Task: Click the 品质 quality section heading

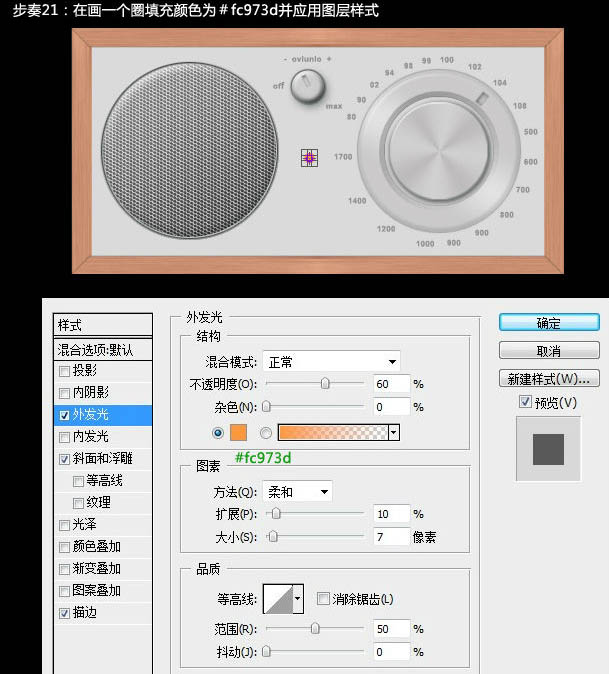Action: tap(208, 569)
